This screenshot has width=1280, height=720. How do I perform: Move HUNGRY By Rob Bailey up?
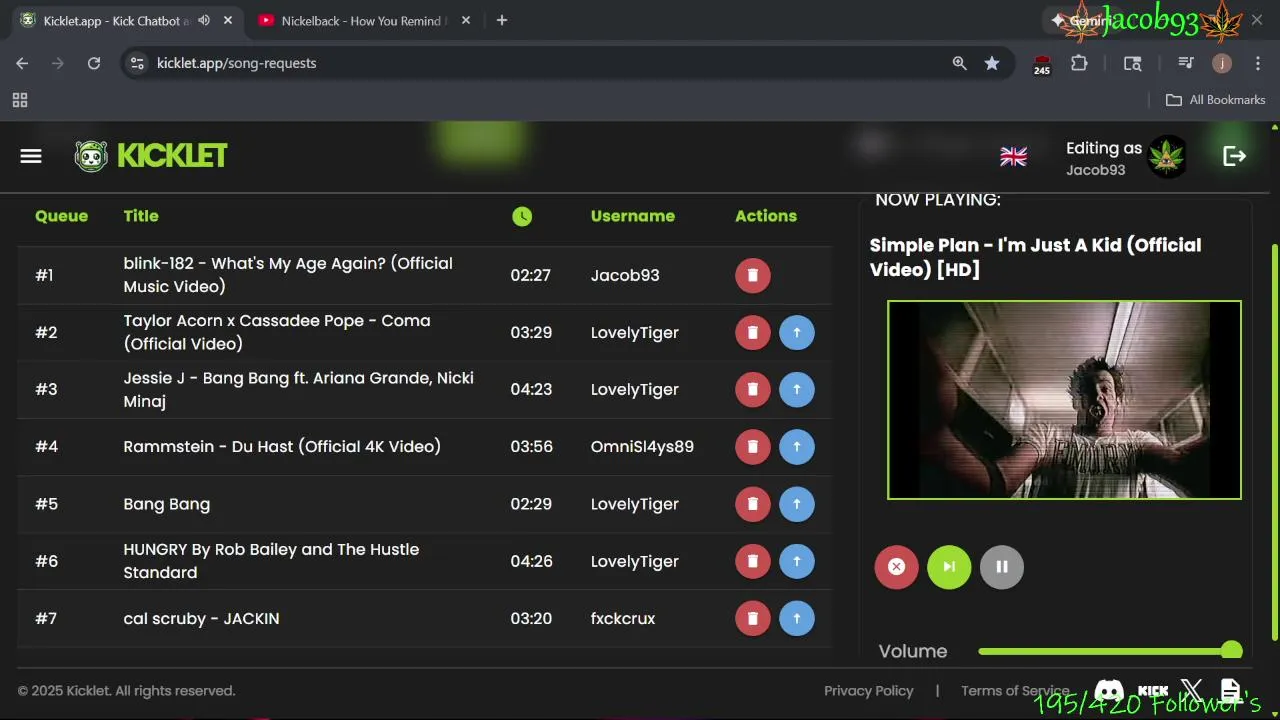[797, 561]
